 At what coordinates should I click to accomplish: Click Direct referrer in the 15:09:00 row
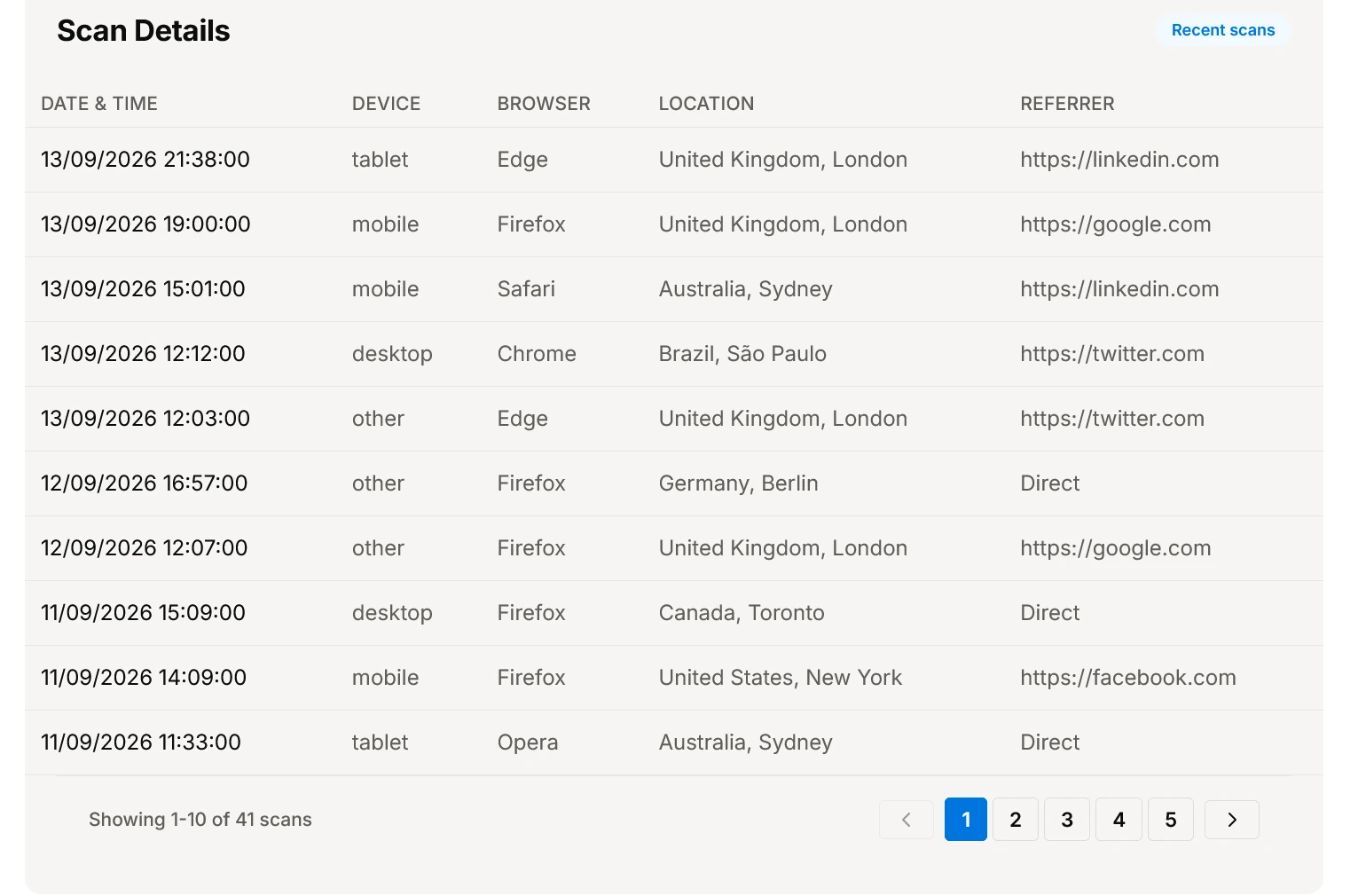[x=1050, y=613]
